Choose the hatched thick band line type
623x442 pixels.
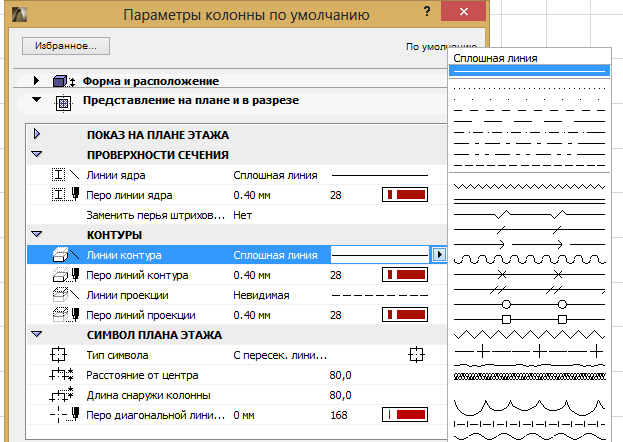click(529, 376)
